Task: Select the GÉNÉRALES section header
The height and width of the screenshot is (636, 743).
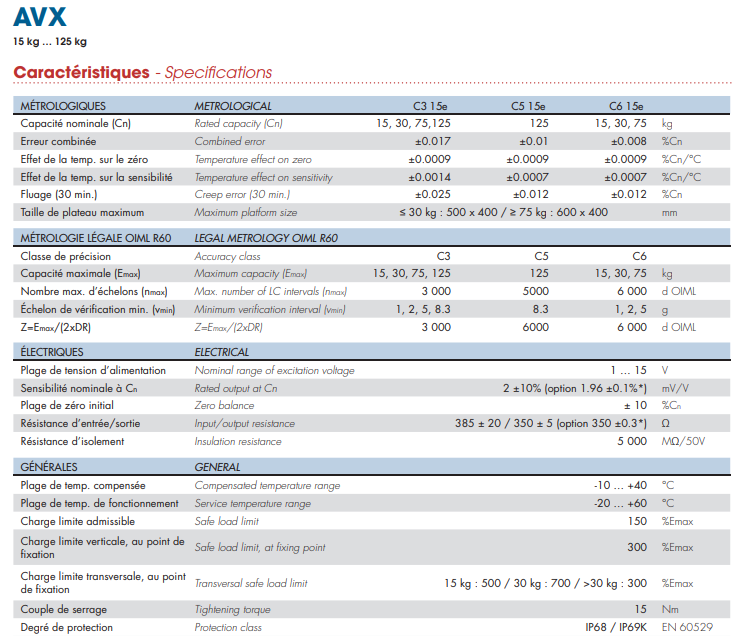Action: click(x=49, y=467)
